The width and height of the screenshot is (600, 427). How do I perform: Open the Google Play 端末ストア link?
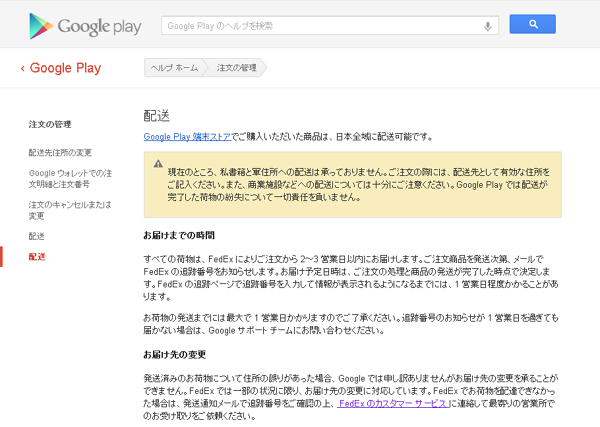pyautogui.click(x=187, y=137)
